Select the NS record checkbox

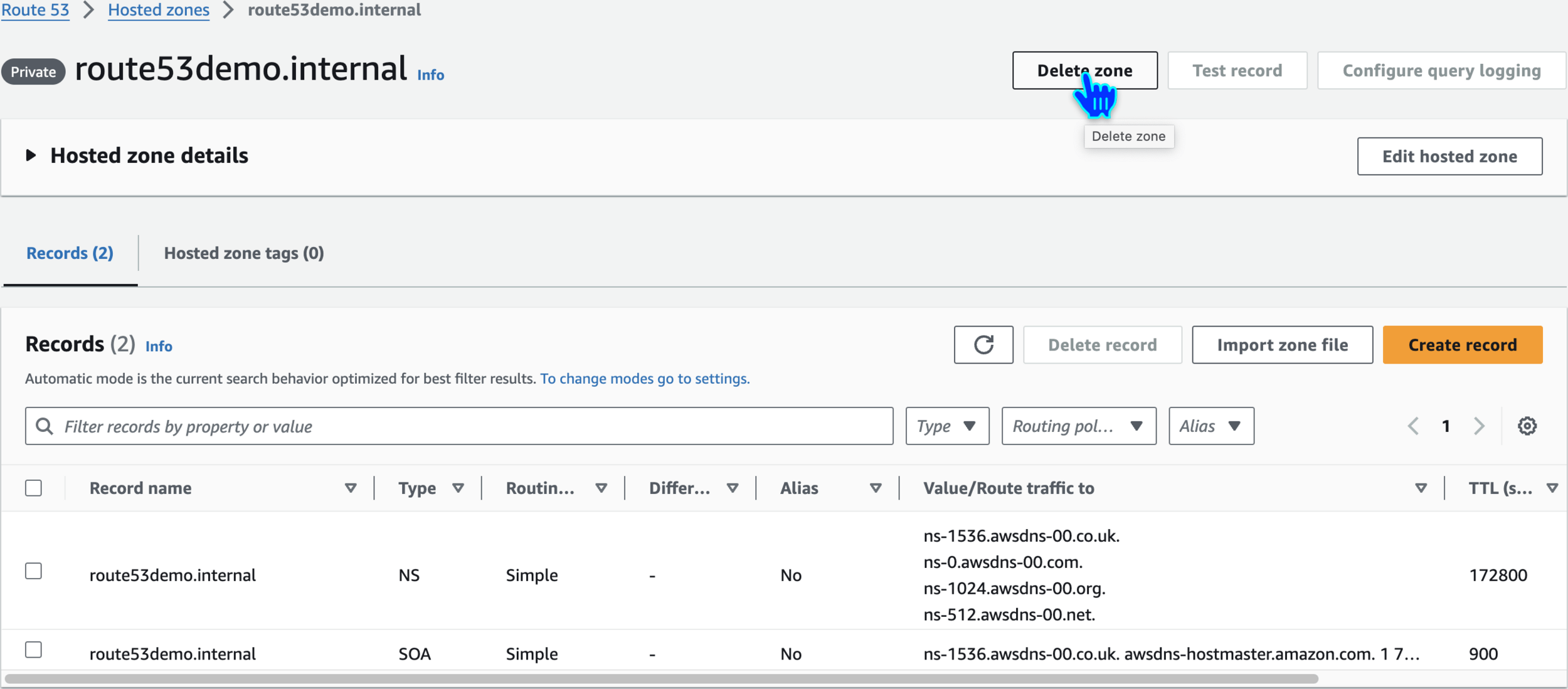tap(34, 571)
